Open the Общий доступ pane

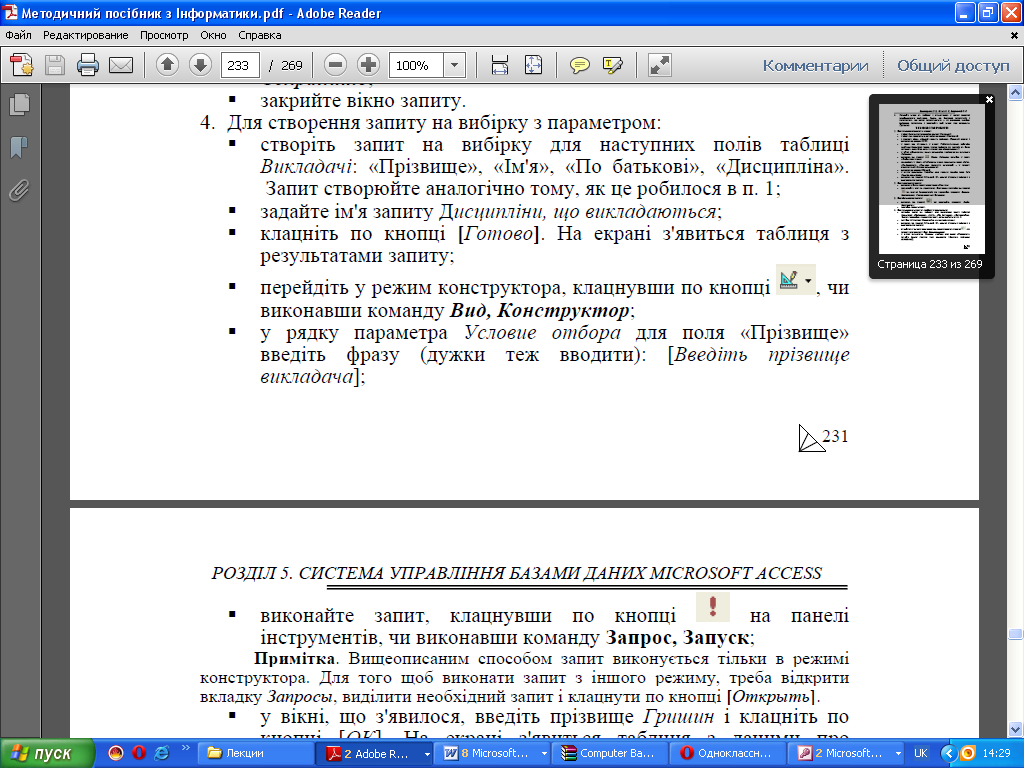tap(953, 66)
